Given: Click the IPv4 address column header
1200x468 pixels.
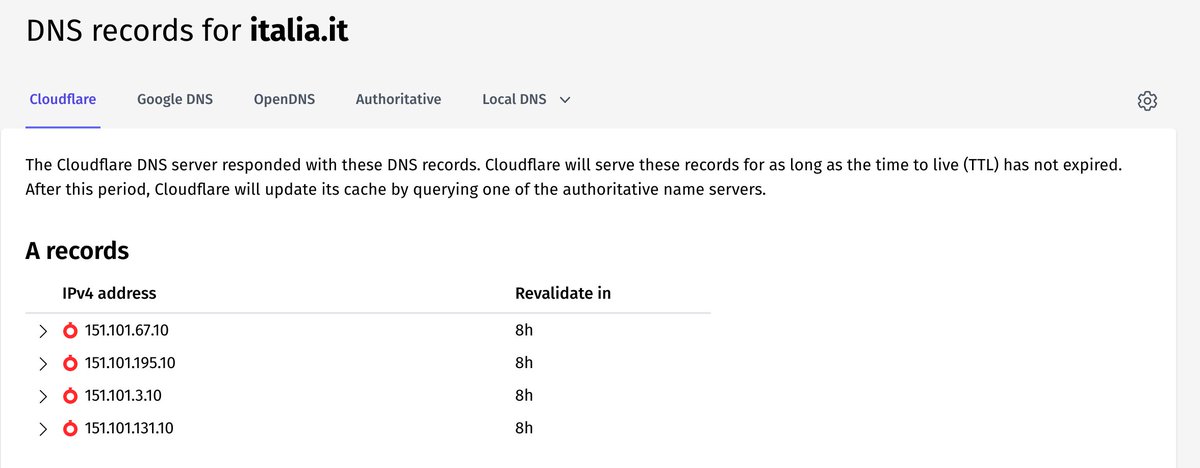Looking at the screenshot, I should click(109, 293).
